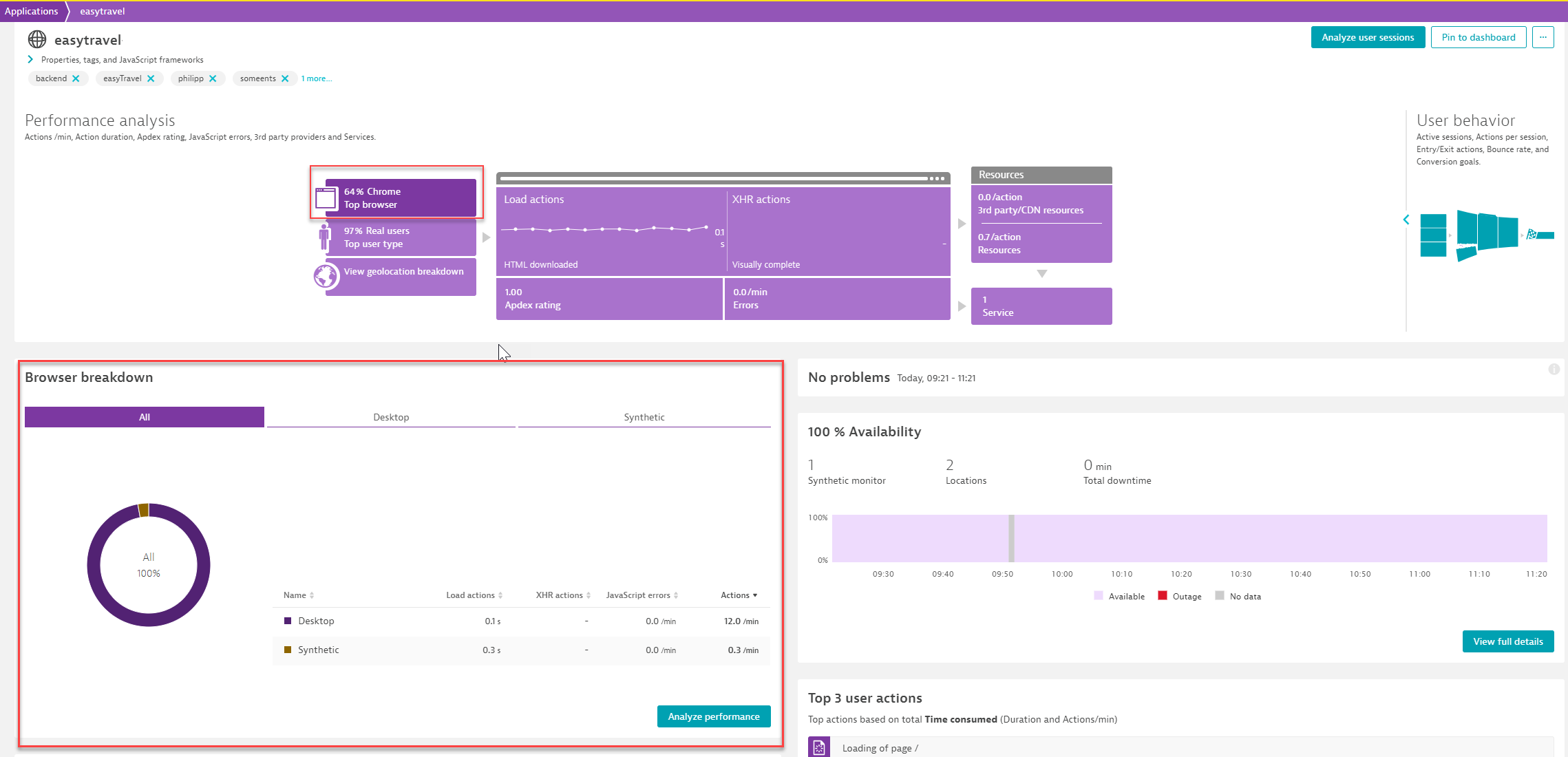Click the Outage legend red swatch
Image resolution: width=1568 pixels, height=757 pixels.
pyautogui.click(x=1163, y=596)
